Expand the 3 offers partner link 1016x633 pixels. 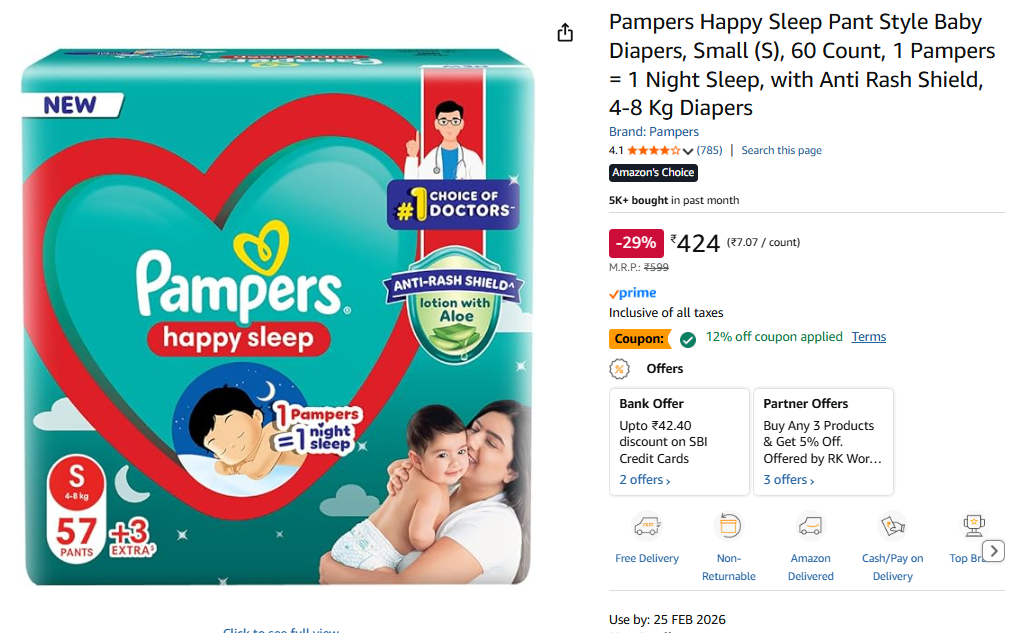click(789, 479)
